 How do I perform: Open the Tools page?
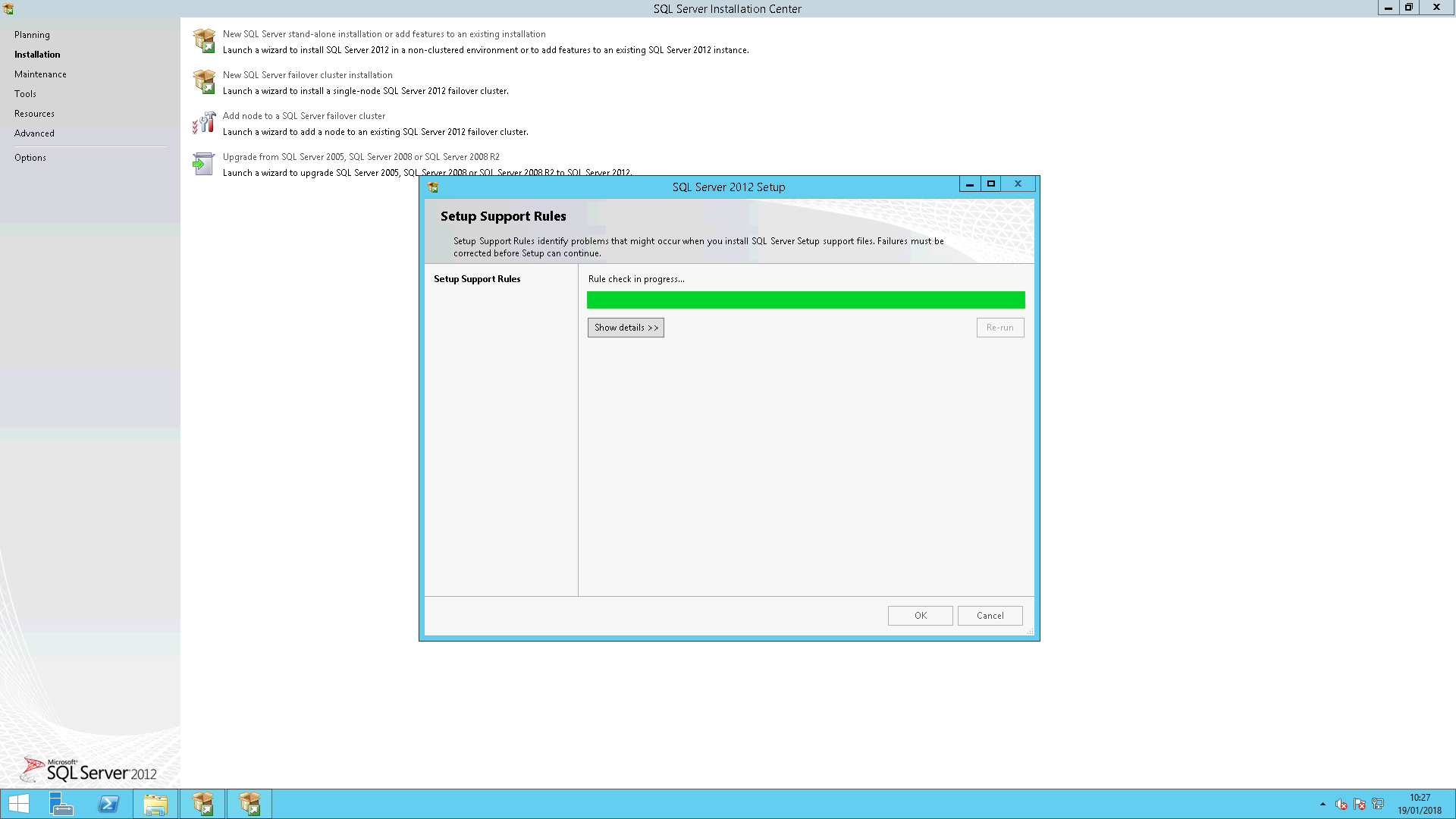(25, 94)
